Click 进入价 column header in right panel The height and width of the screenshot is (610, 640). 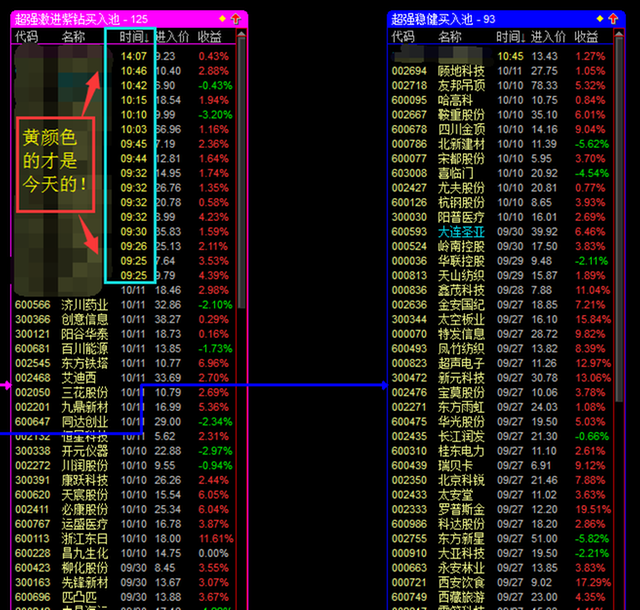pos(546,37)
